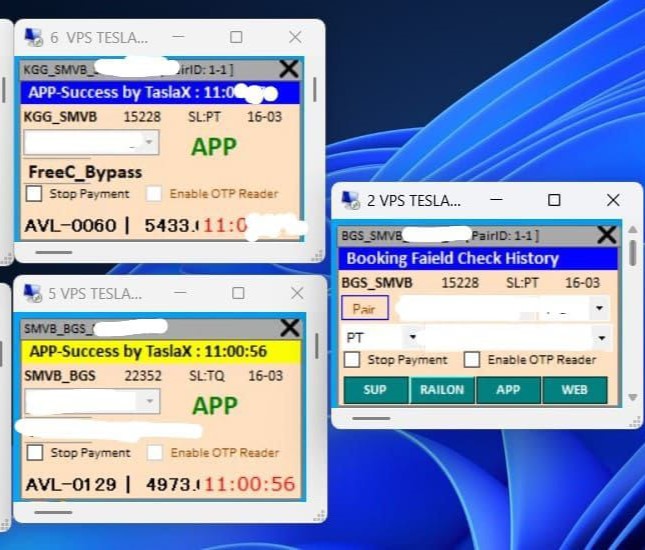
Task: Tick Stop Payment checkbox in BGS_SMVB panel
Action: tap(352, 360)
